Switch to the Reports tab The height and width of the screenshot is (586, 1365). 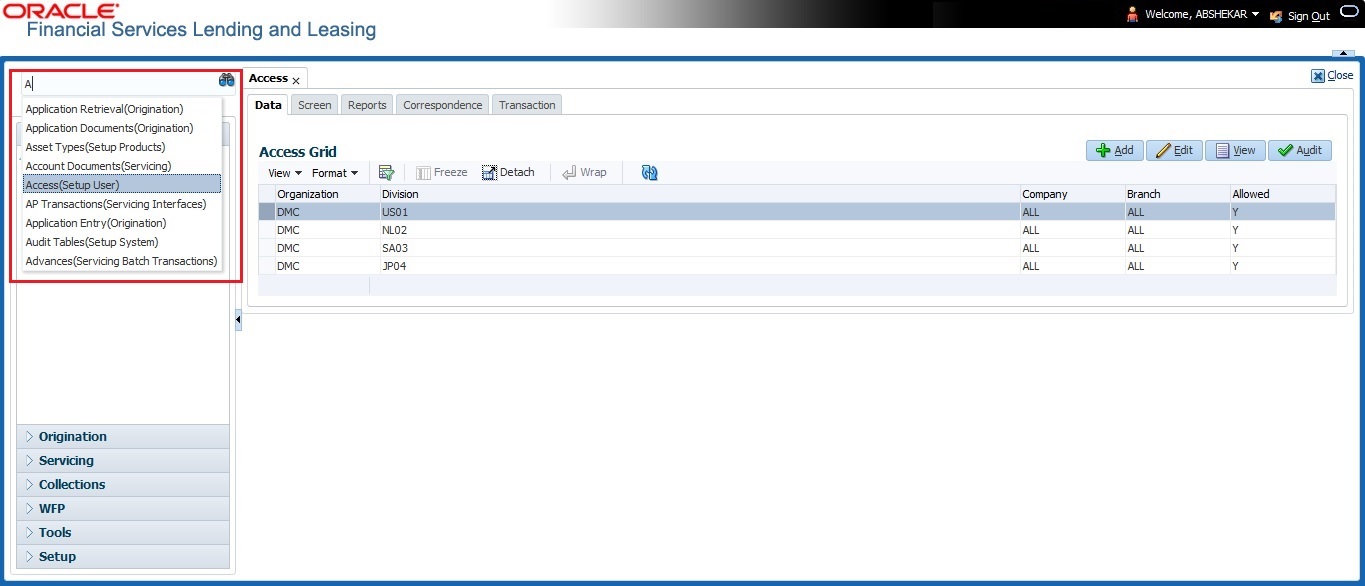367,105
